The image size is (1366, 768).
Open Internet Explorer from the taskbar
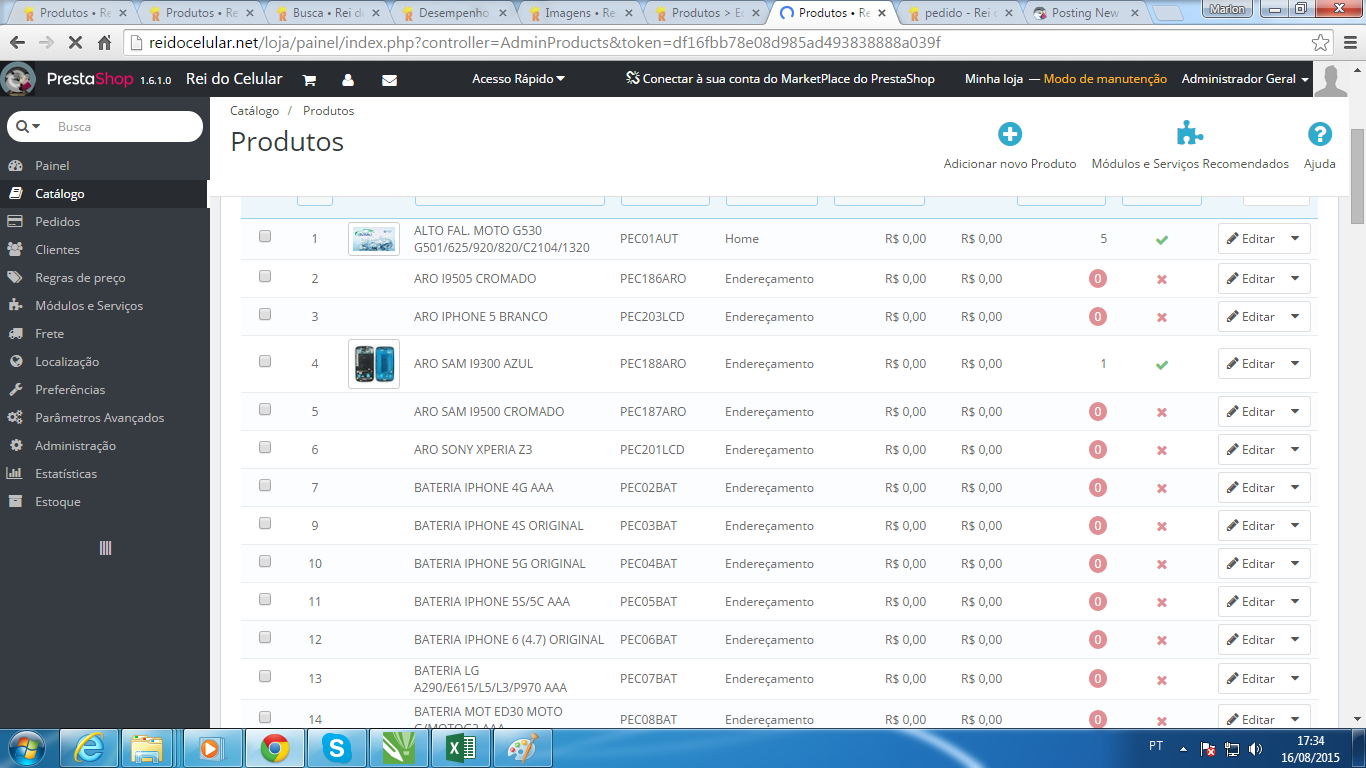(x=89, y=748)
